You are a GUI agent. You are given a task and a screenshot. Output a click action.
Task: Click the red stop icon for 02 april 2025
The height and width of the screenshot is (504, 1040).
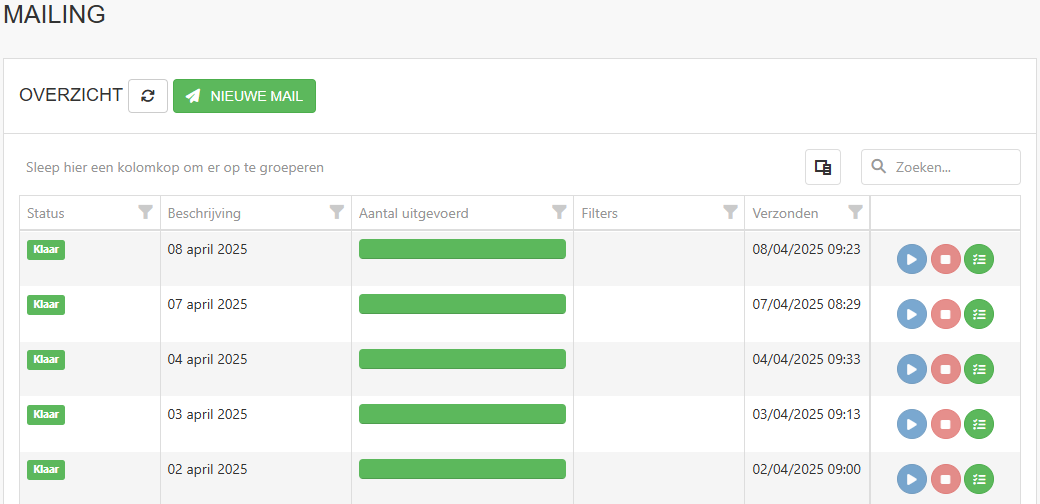click(946, 479)
